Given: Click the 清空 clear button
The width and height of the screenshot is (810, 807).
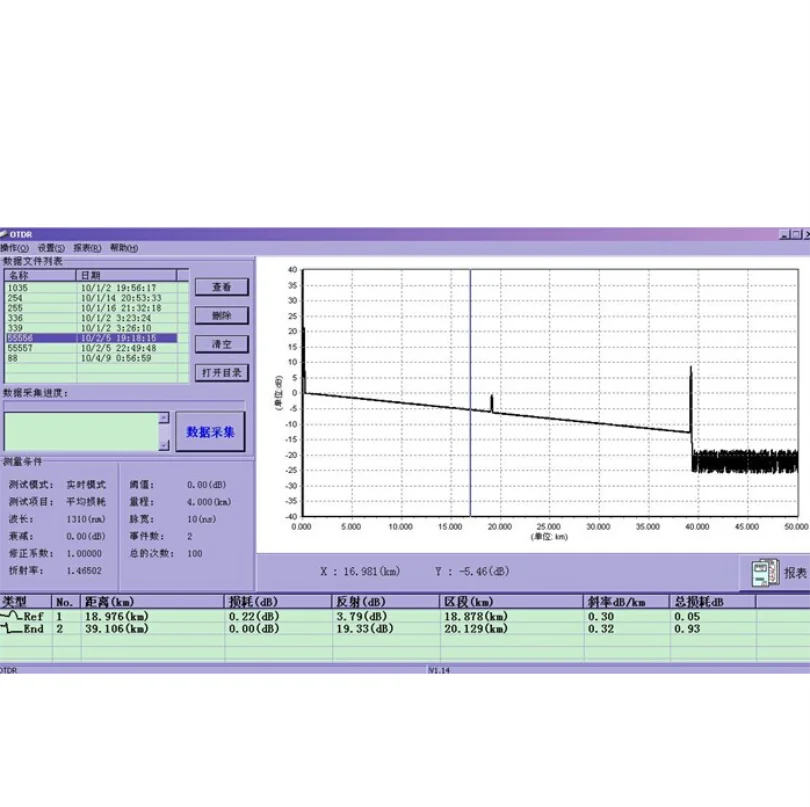Looking at the screenshot, I should pyautogui.click(x=222, y=344).
